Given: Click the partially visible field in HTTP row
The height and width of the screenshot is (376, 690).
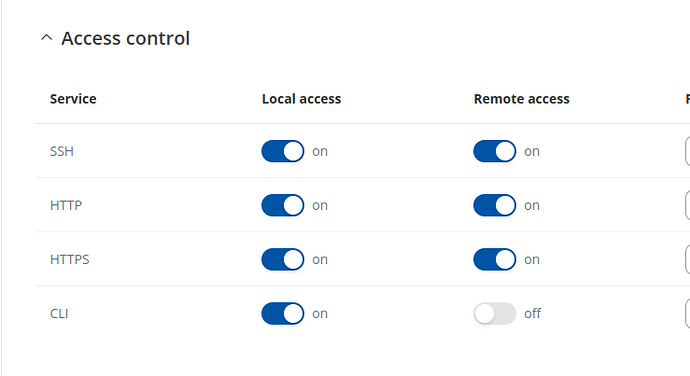Looking at the screenshot, I should (687, 205).
